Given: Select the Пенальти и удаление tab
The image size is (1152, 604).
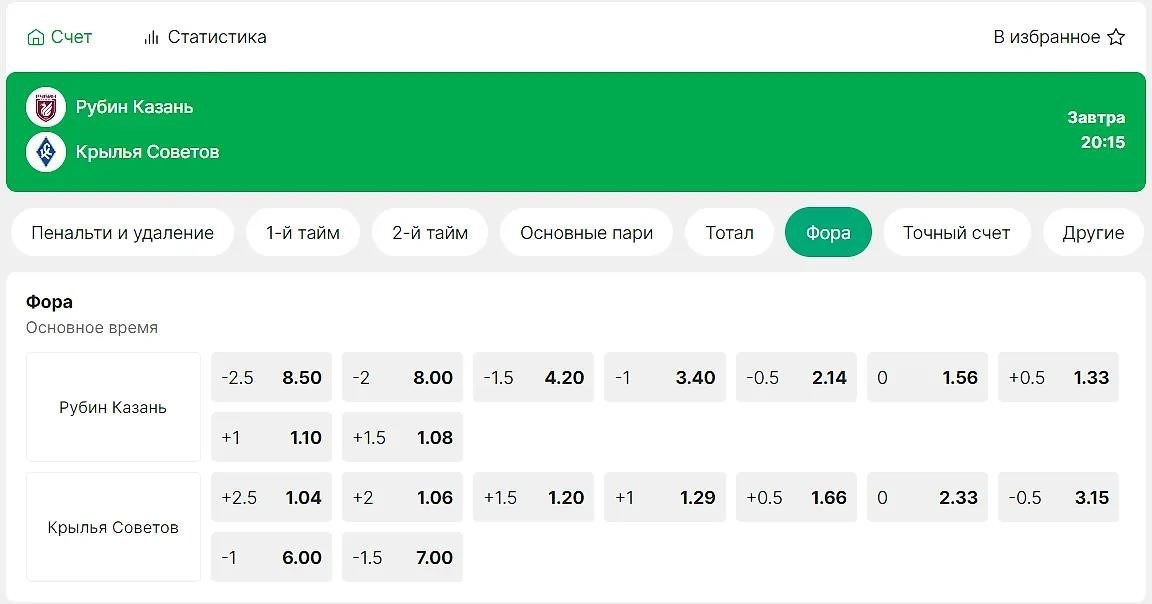Looking at the screenshot, I should [x=122, y=232].
